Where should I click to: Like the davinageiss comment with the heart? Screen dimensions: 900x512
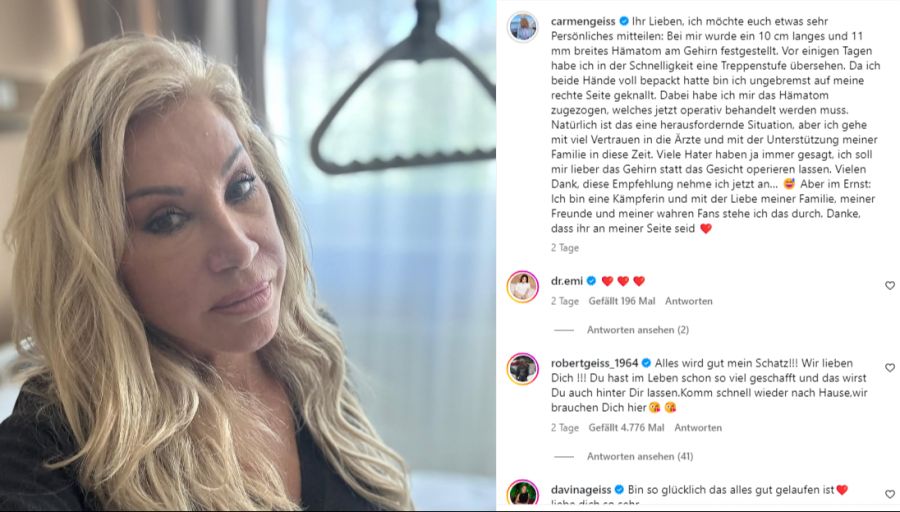tap(890, 494)
